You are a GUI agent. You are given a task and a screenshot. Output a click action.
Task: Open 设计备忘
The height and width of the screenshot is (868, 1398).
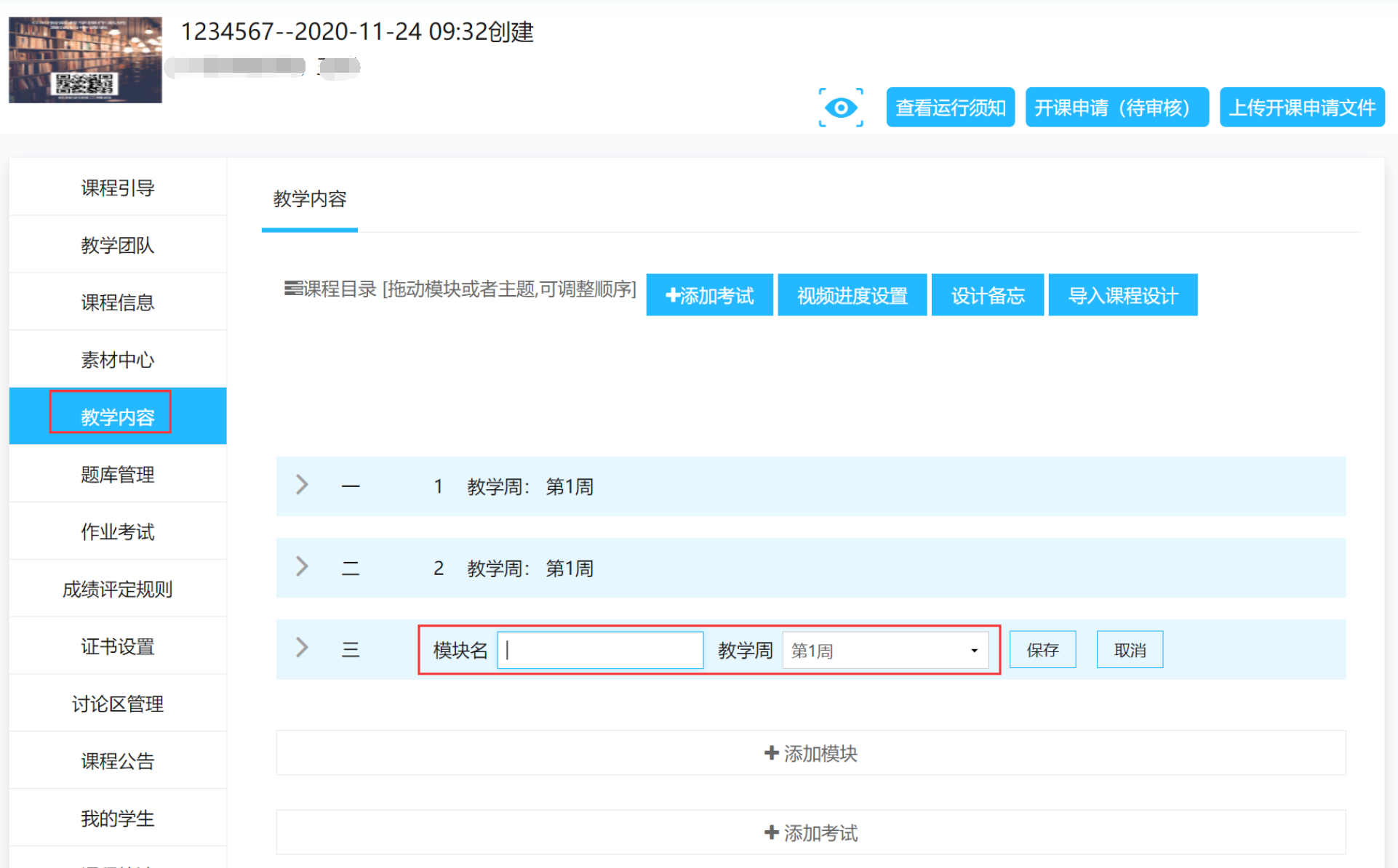987,295
